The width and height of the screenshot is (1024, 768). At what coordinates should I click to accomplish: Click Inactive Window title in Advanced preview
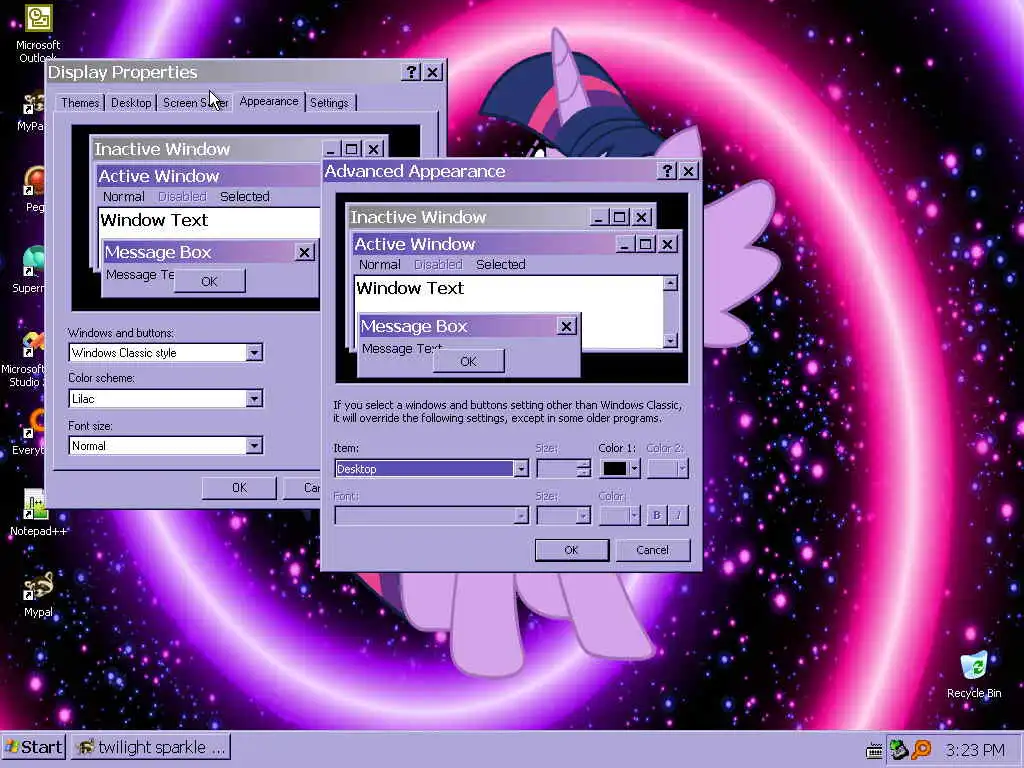(x=418, y=217)
